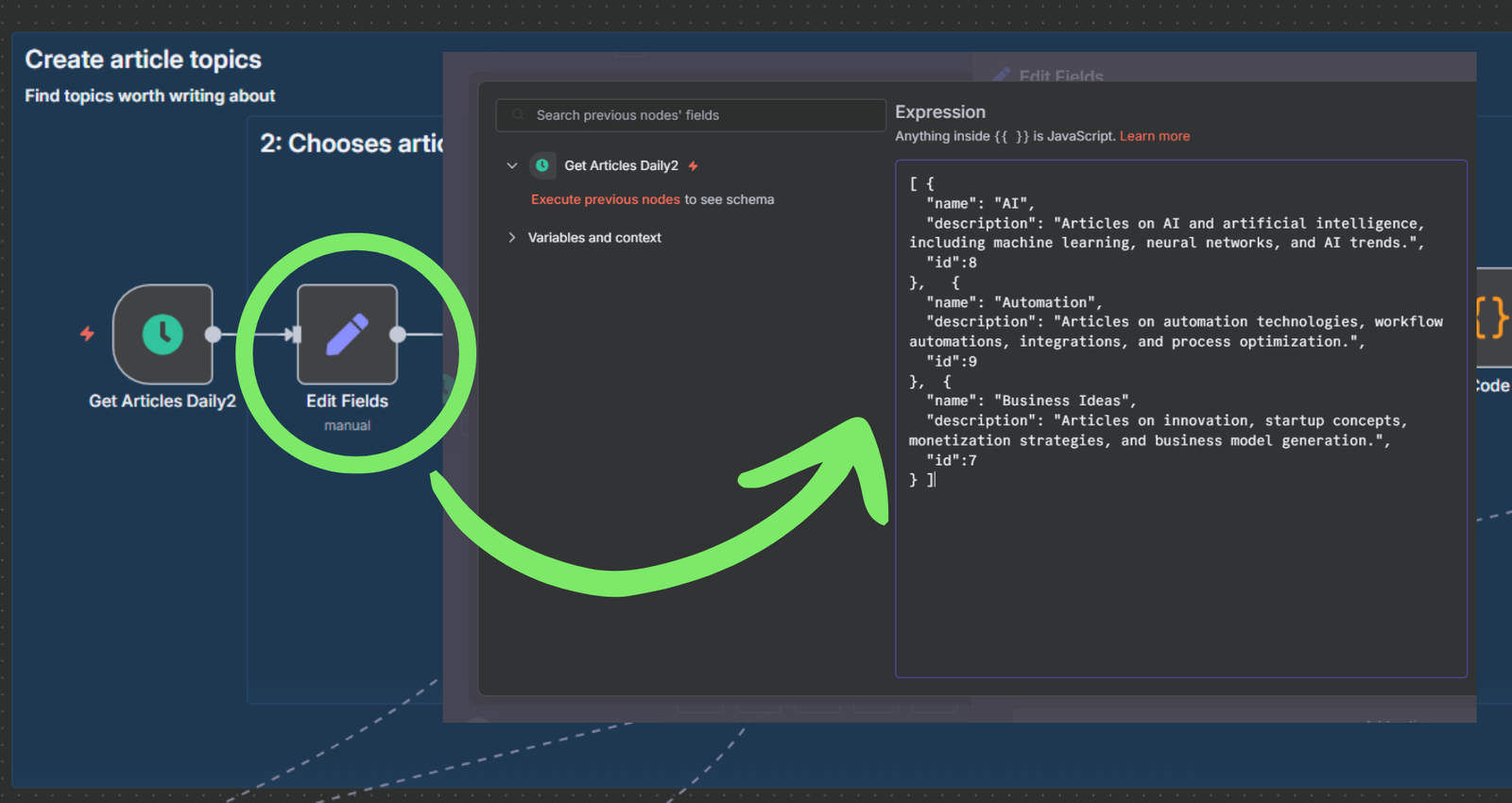Collapse the Get Articles Daily2 section chevron
This screenshot has width=1512, height=803.
512,165
